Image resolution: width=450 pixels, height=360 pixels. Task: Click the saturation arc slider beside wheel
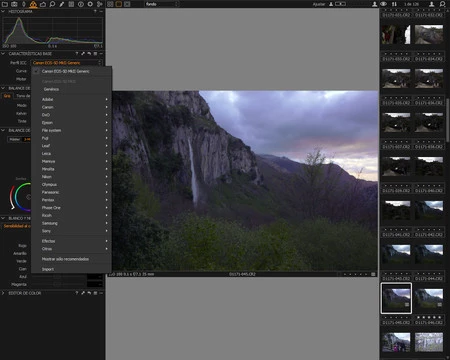click(12, 197)
